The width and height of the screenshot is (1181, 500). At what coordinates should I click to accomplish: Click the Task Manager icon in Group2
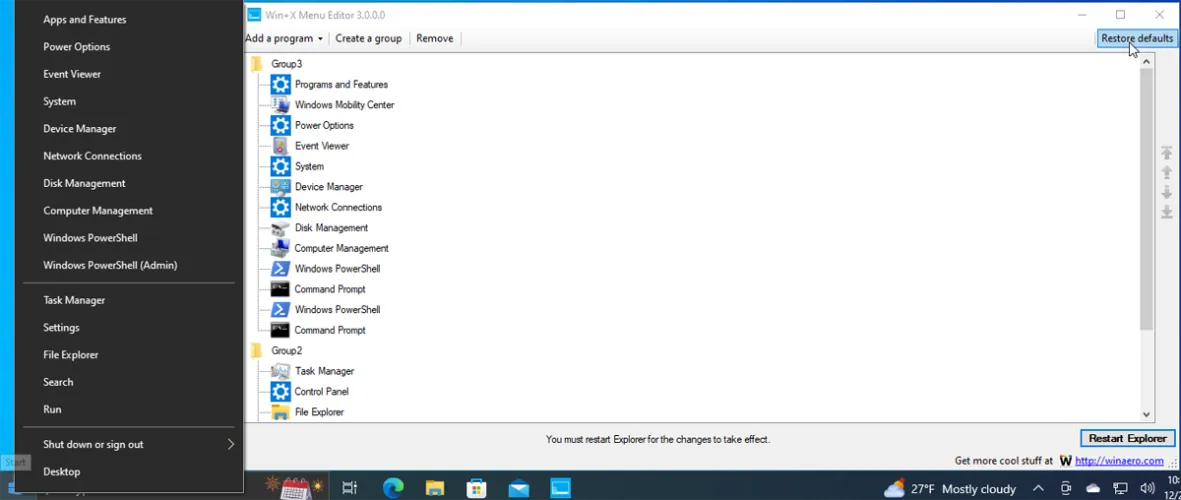coord(280,371)
